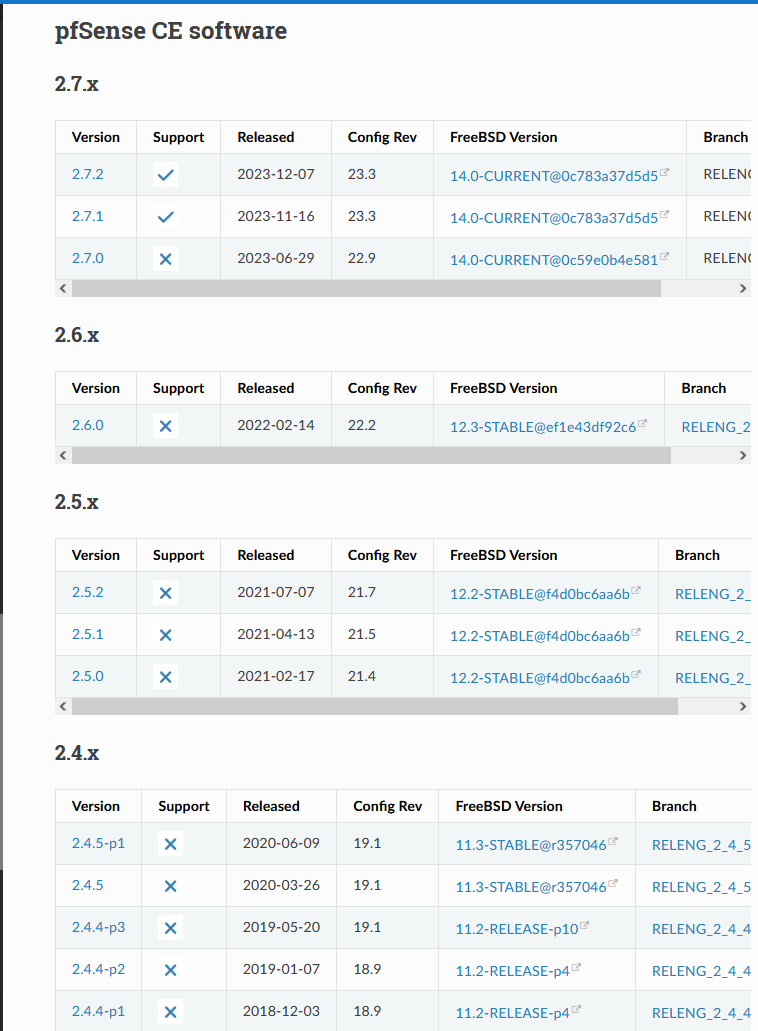Open 11.3-STABLE@r357046 link in 2.4.5-p1 row

click(x=536, y=845)
